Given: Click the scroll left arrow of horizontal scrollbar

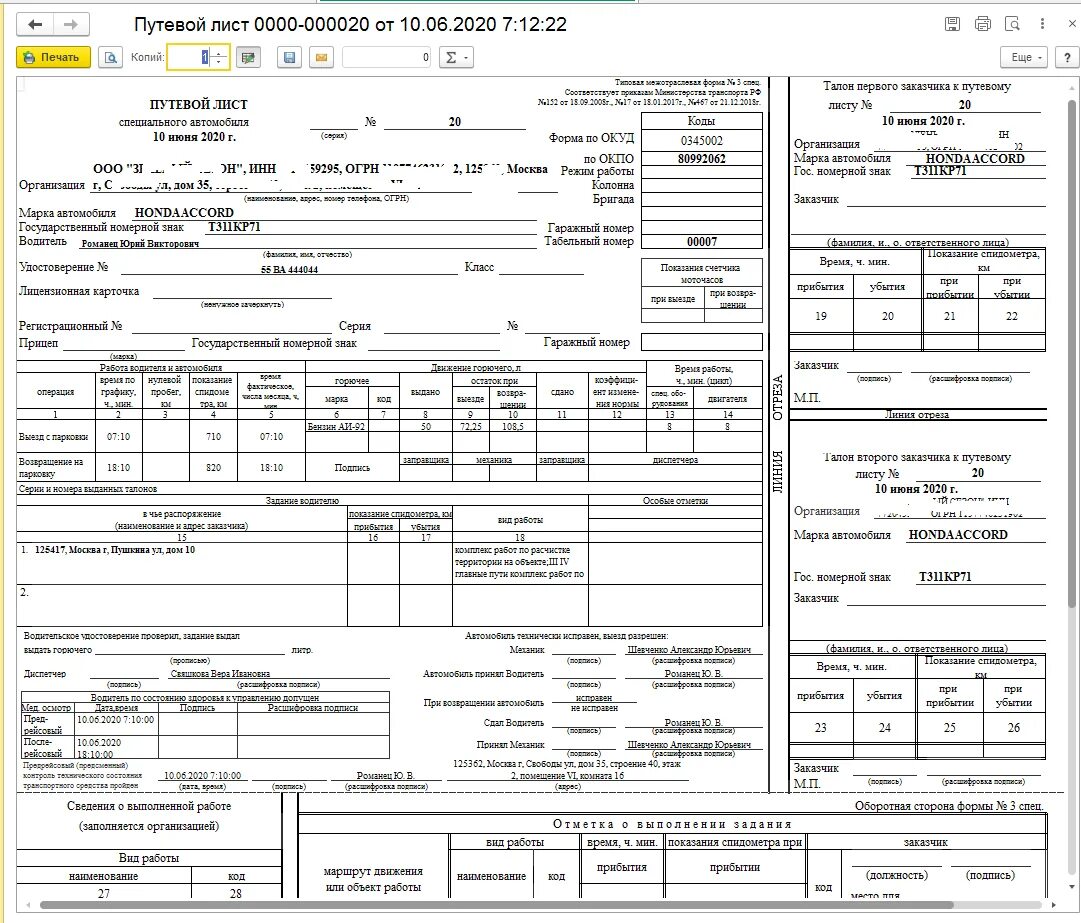Looking at the screenshot, I should pos(28,904).
